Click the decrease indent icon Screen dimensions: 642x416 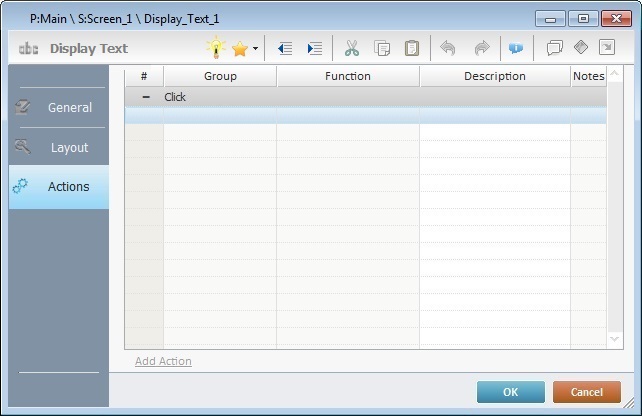[285, 48]
